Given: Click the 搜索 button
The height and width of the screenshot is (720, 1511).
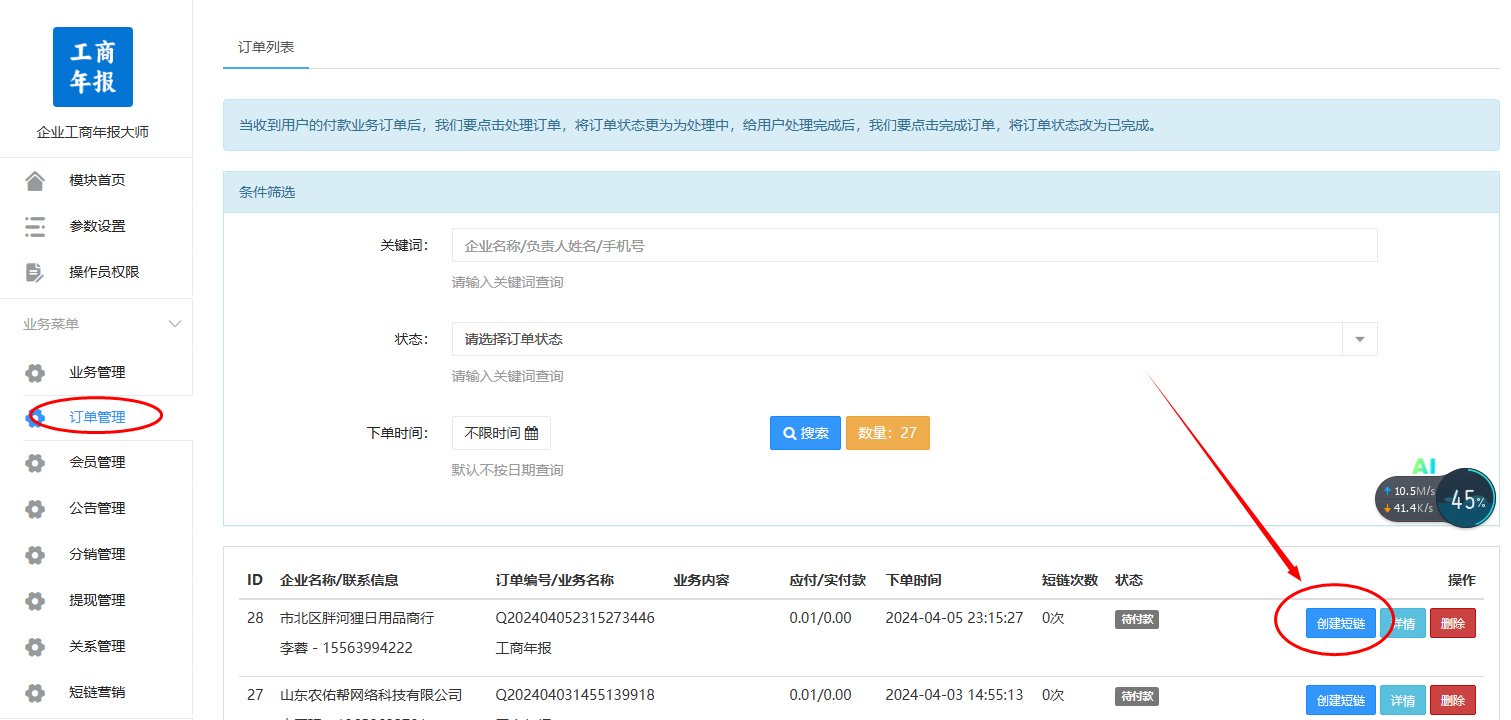Looking at the screenshot, I should [x=805, y=433].
